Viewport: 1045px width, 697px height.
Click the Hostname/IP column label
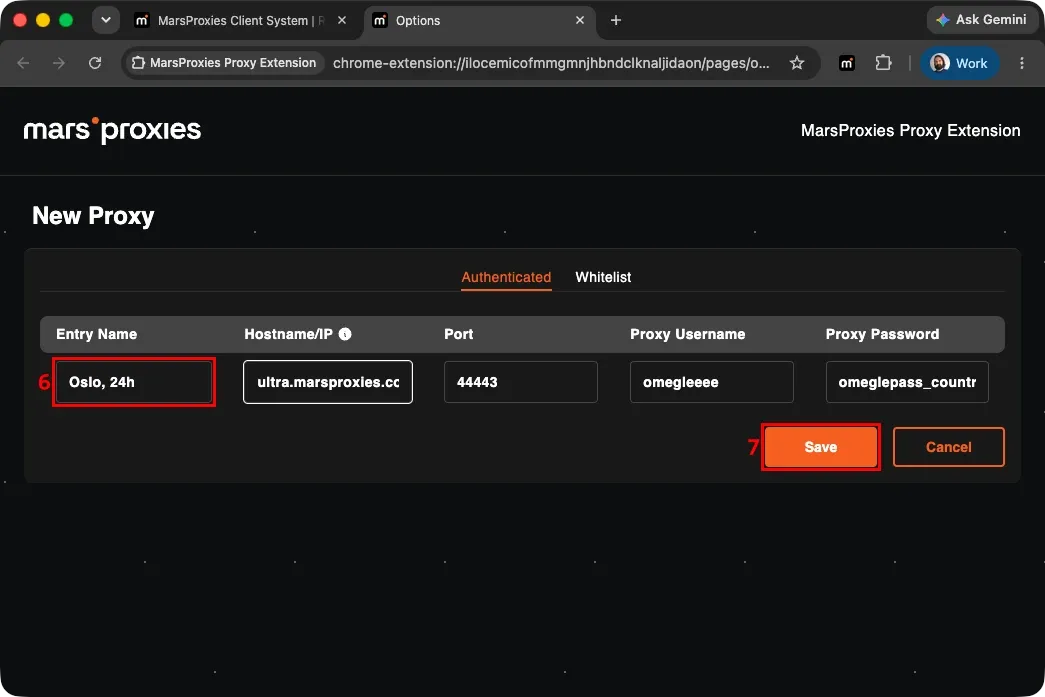288,335
